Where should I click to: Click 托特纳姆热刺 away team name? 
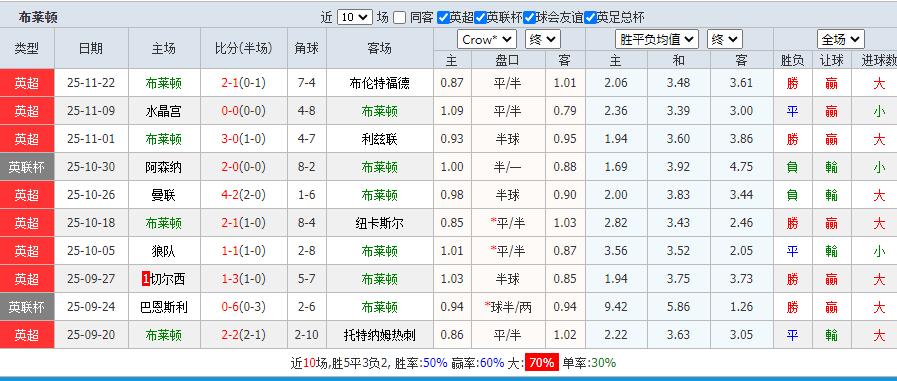pyautogui.click(x=379, y=335)
